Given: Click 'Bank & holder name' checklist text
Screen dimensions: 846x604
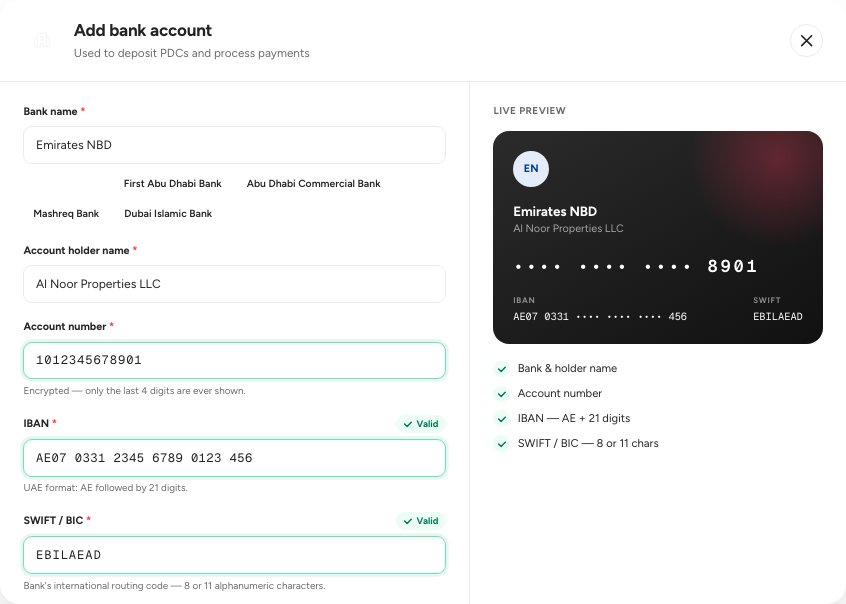Looking at the screenshot, I should coord(567,369).
